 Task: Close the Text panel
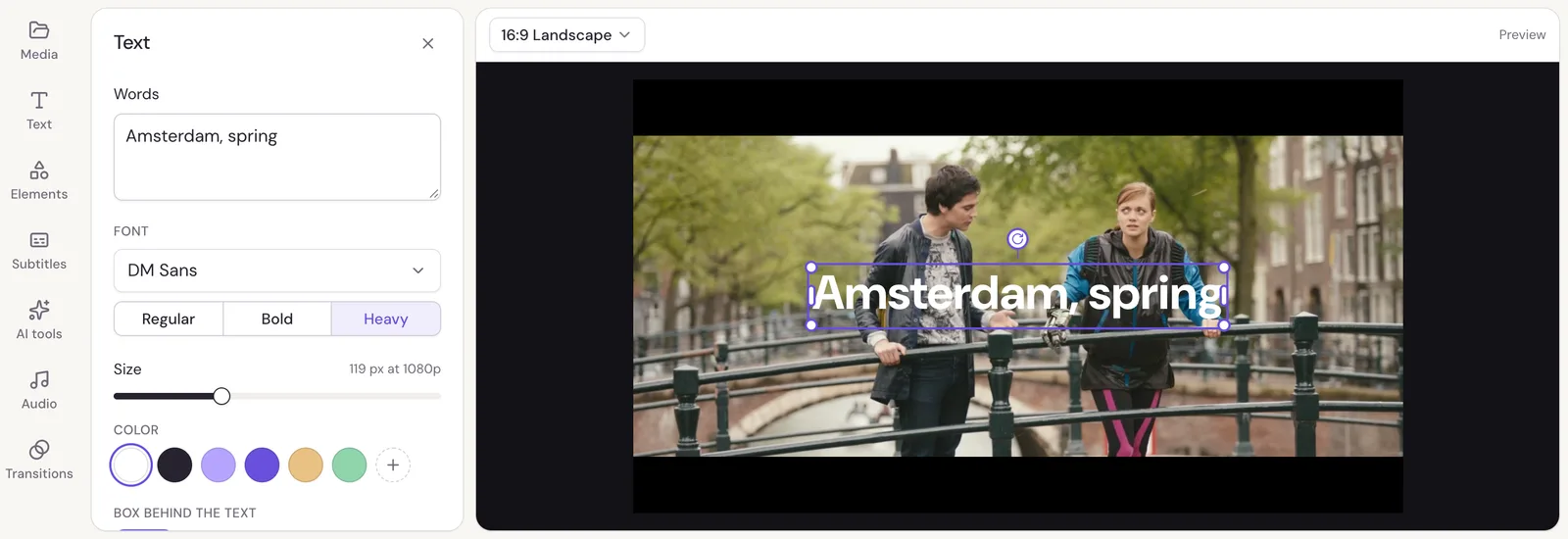click(428, 43)
